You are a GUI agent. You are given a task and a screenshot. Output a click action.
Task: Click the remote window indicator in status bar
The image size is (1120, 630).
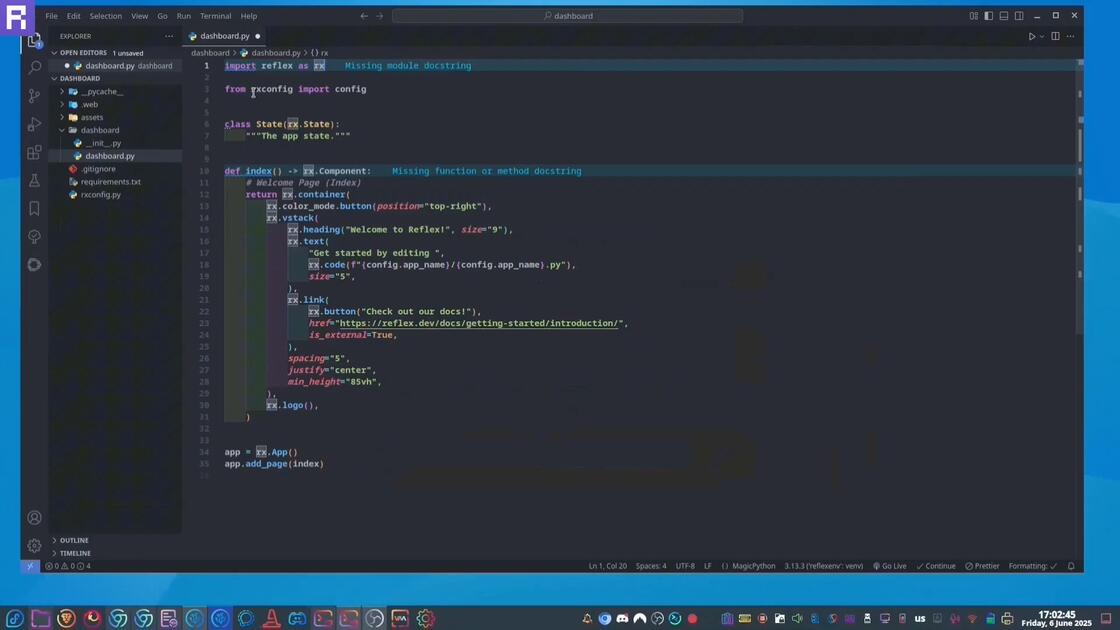[29, 566]
